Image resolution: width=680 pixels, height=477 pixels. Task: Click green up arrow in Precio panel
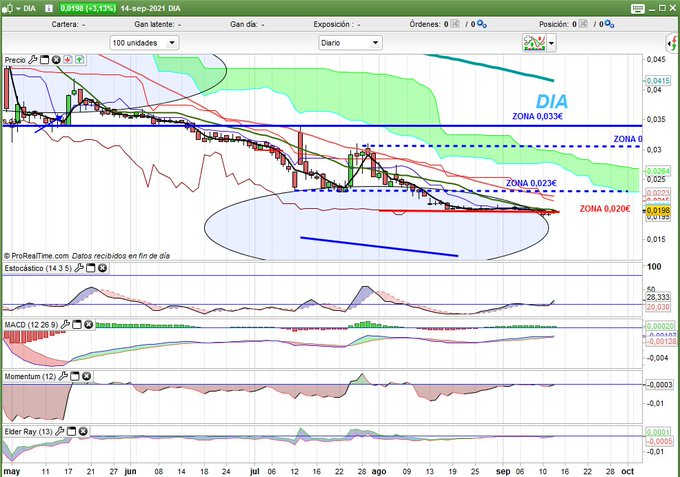click(x=79, y=60)
